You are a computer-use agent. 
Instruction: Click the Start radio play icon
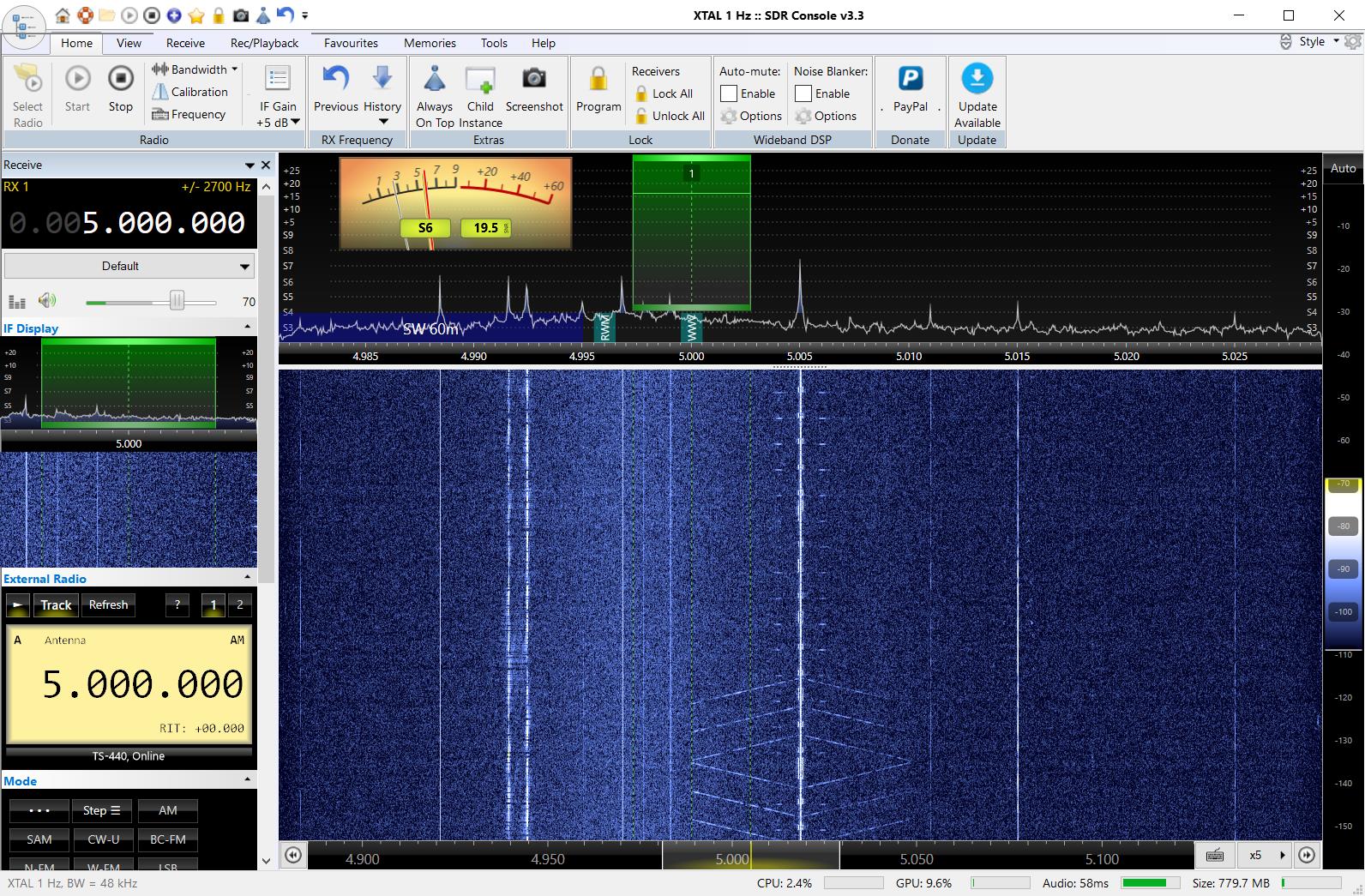tap(77, 79)
